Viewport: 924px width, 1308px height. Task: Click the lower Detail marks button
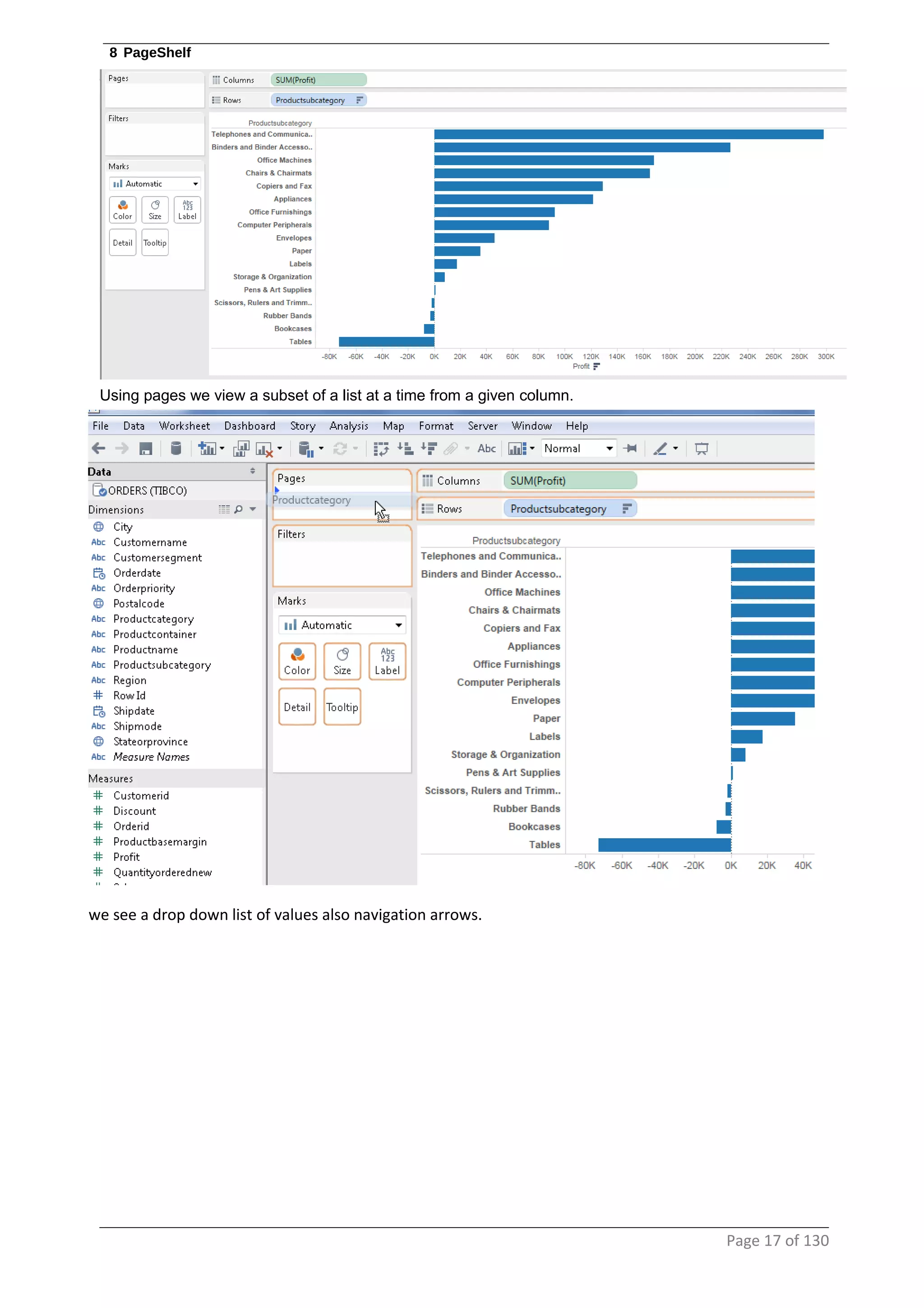297,707
